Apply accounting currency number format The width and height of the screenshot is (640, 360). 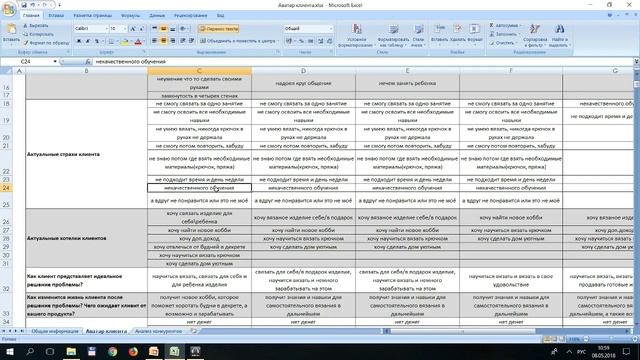289,41
